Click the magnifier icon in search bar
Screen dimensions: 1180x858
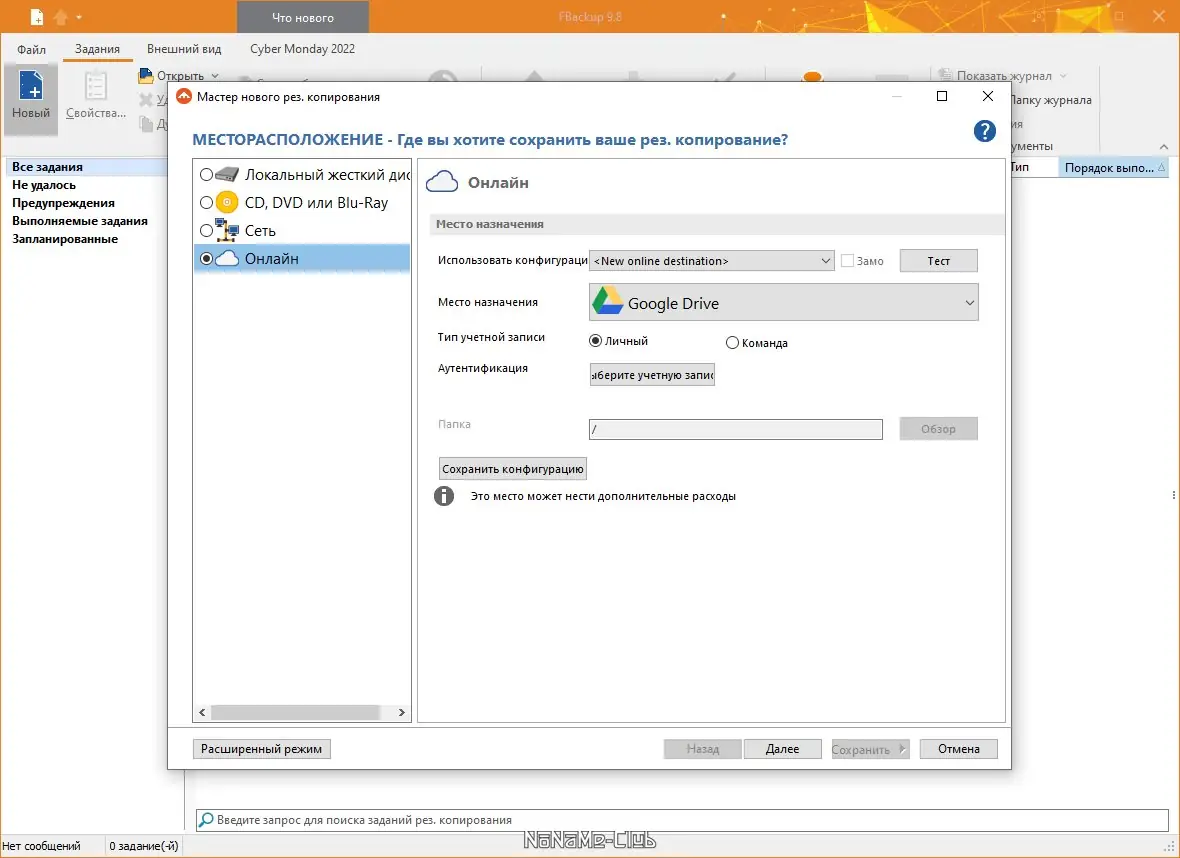click(205, 820)
